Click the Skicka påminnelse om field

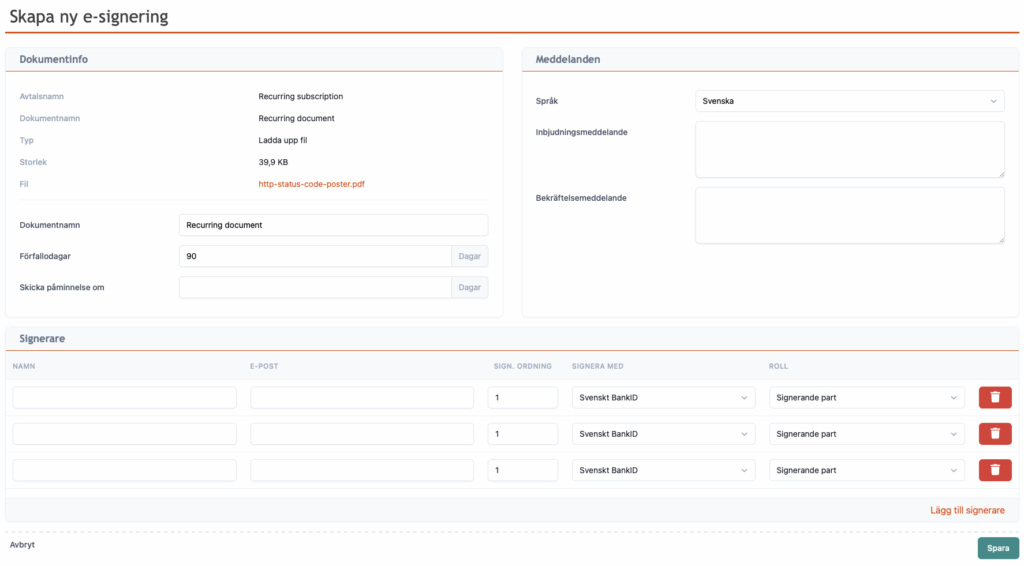pos(315,288)
